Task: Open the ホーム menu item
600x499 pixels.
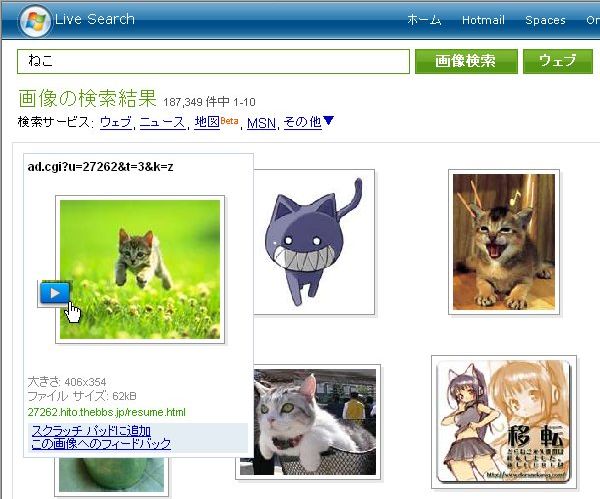Action: point(424,20)
